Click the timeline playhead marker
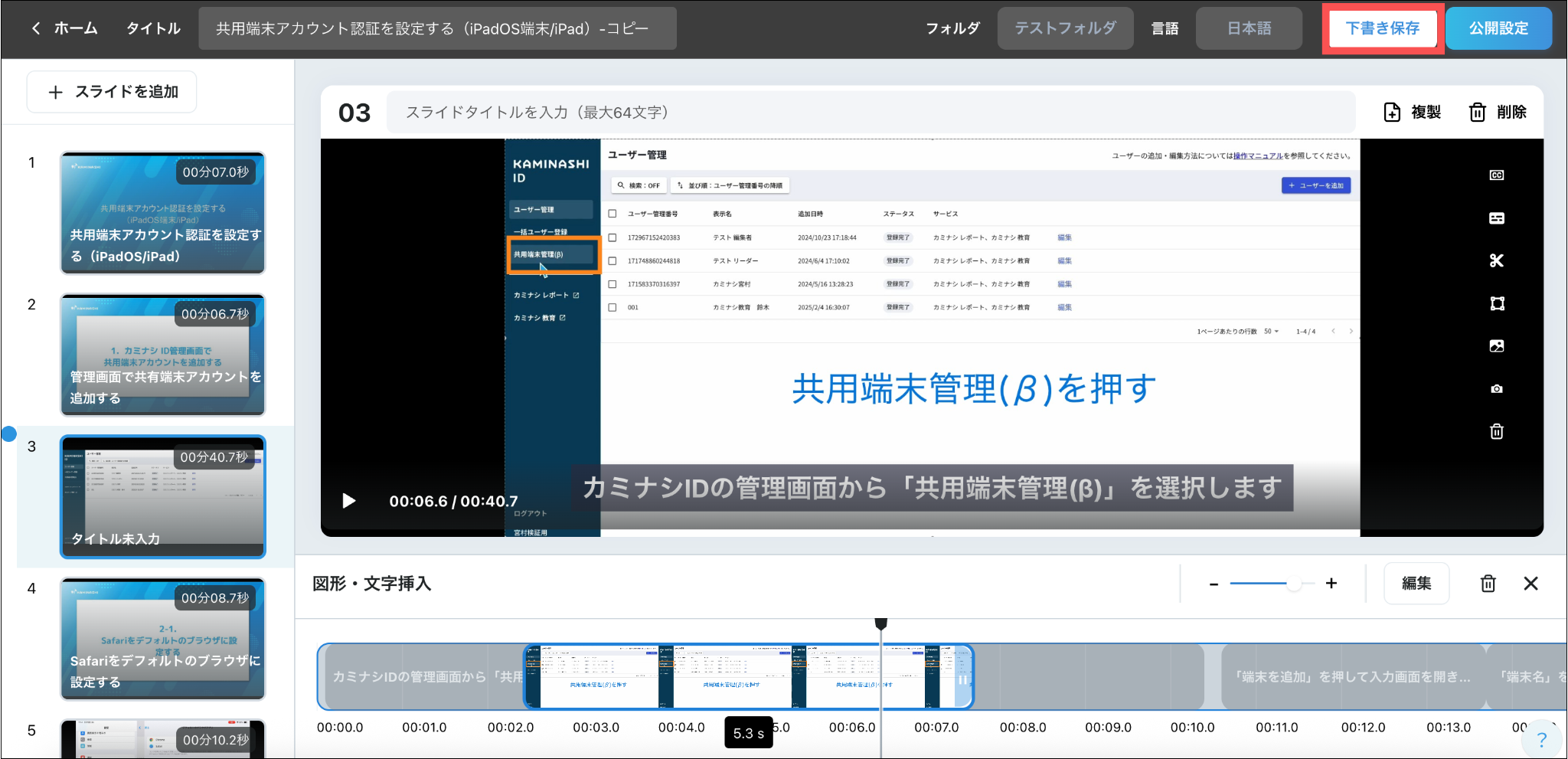Viewport: 1568px width, 759px height. pyautogui.click(x=881, y=624)
